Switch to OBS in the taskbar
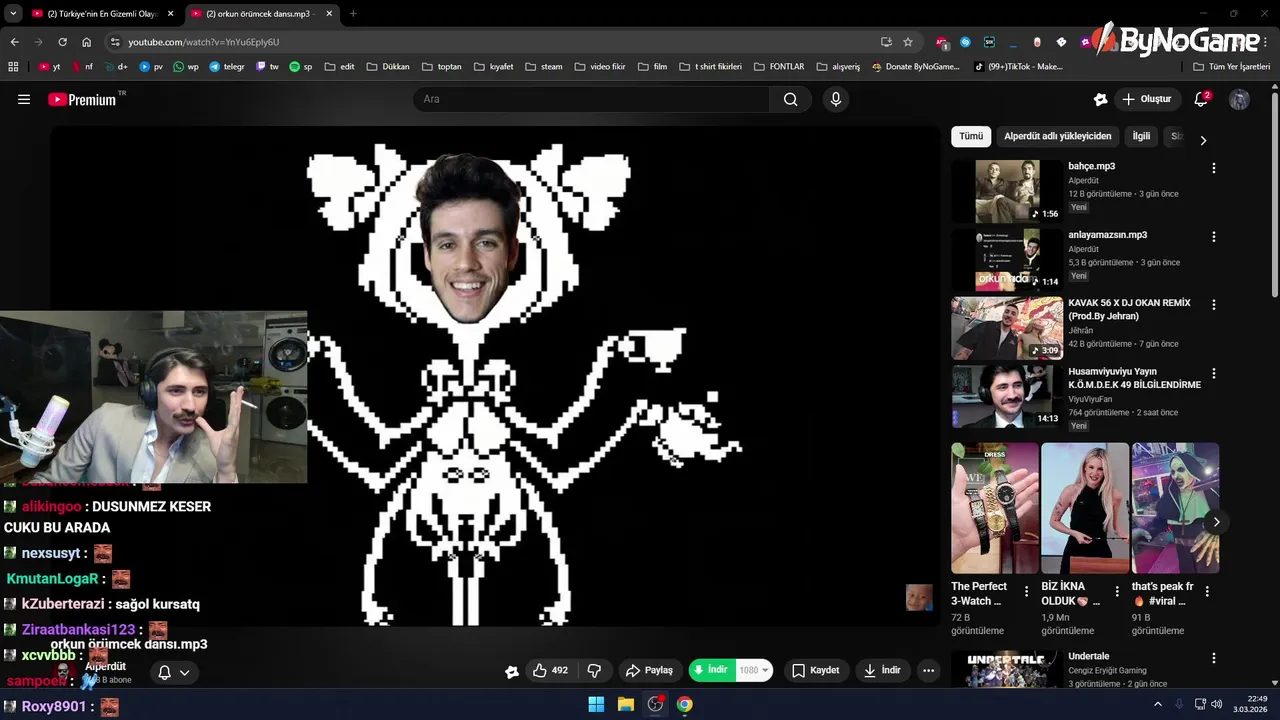Image resolution: width=1280 pixels, height=720 pixels. pyautogui.click(x=655, y=704)
